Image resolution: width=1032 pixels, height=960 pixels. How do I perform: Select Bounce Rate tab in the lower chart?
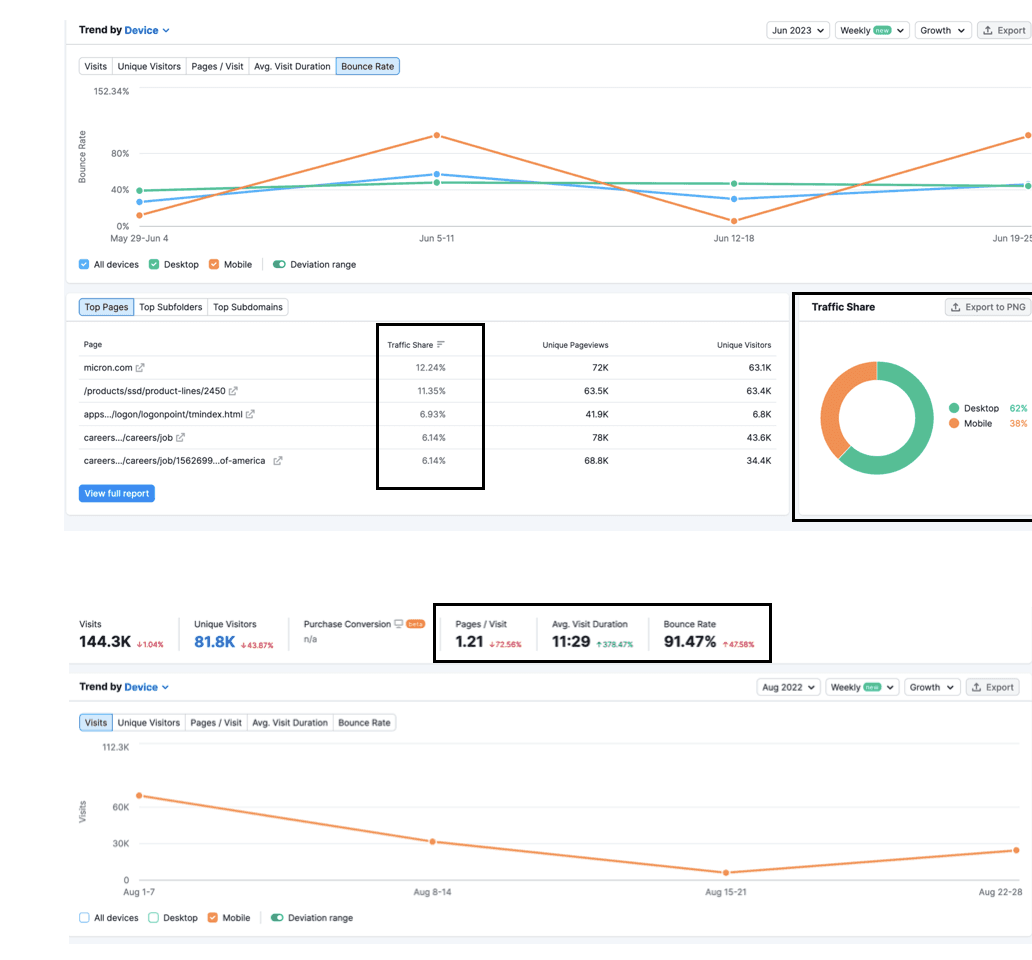[x=364, y=722]
